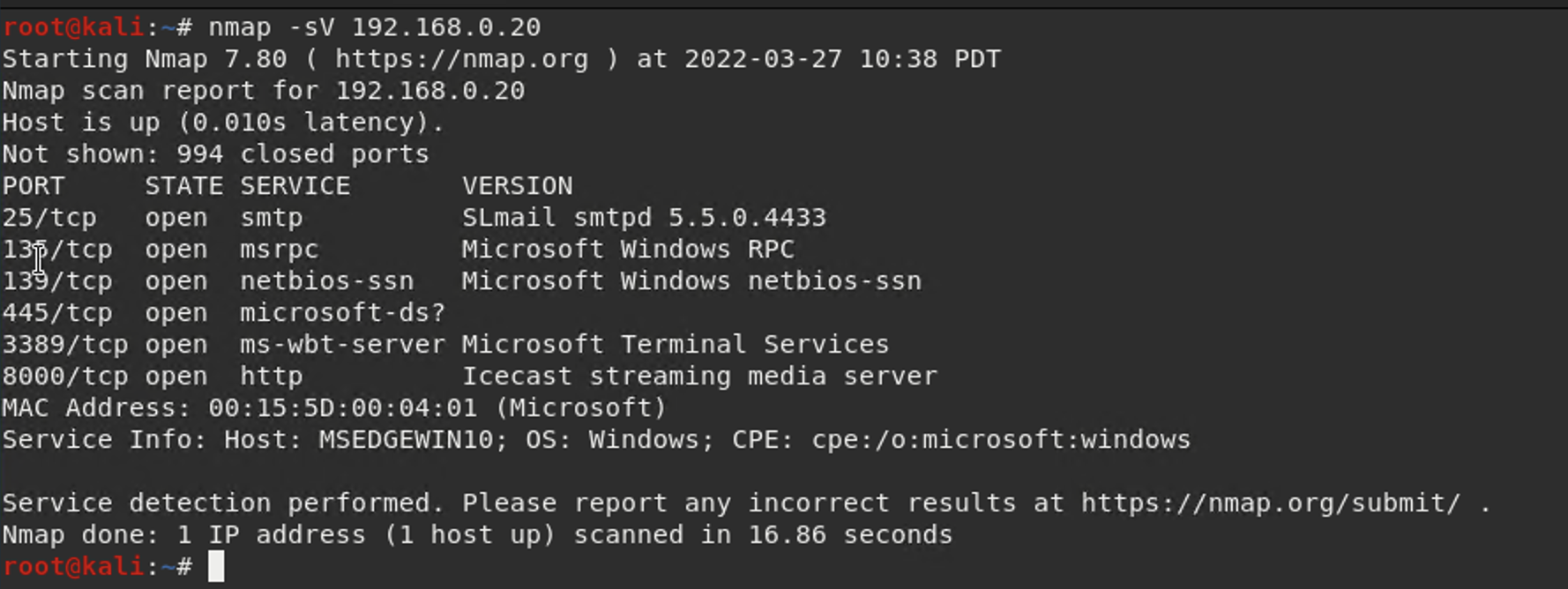Click the microsoft-ds? service name
Image resolution: width=1568 pixels, height=589 pixels.
[x=342, y=313]
